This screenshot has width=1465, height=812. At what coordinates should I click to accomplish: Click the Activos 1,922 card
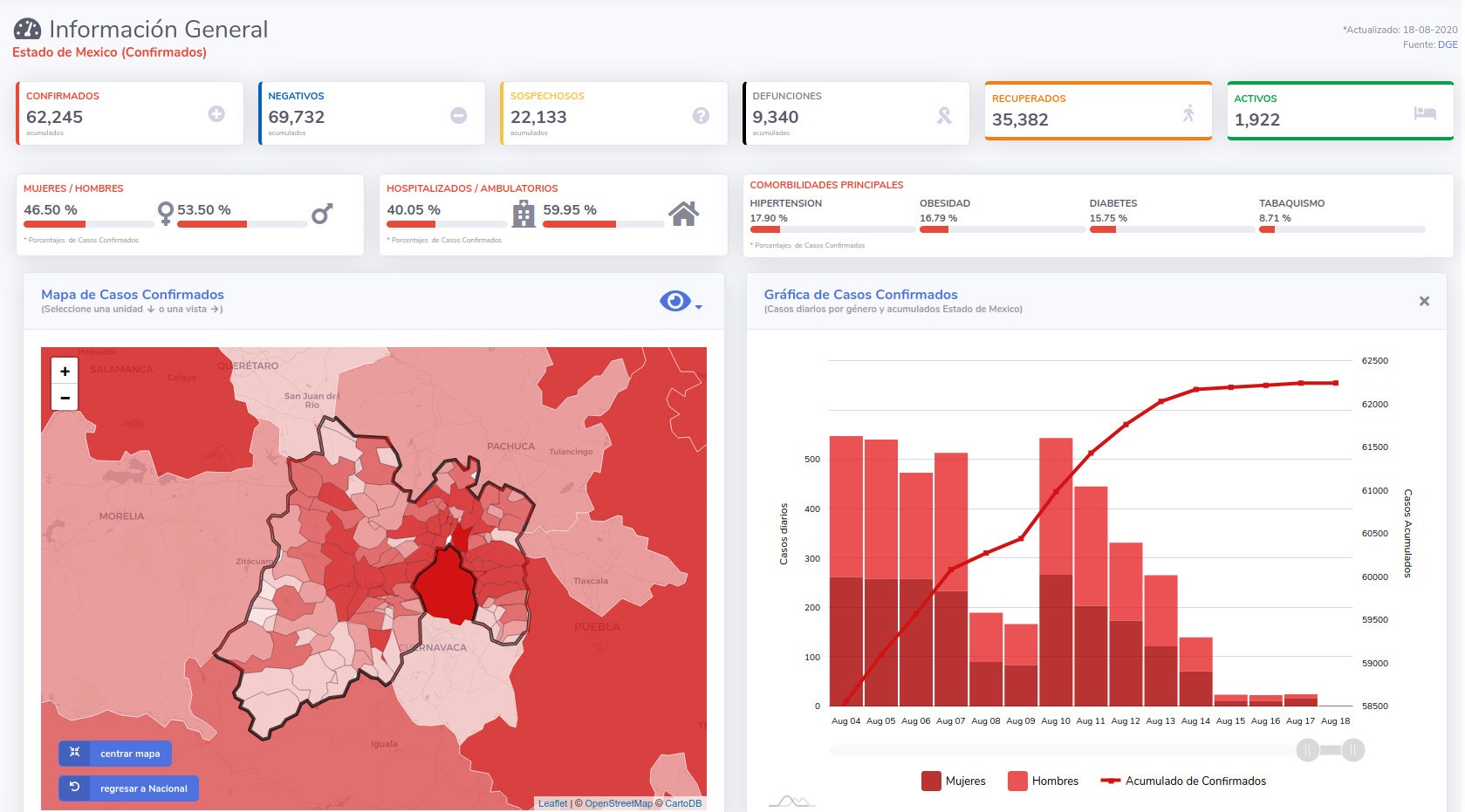[x=1340, y=111]
